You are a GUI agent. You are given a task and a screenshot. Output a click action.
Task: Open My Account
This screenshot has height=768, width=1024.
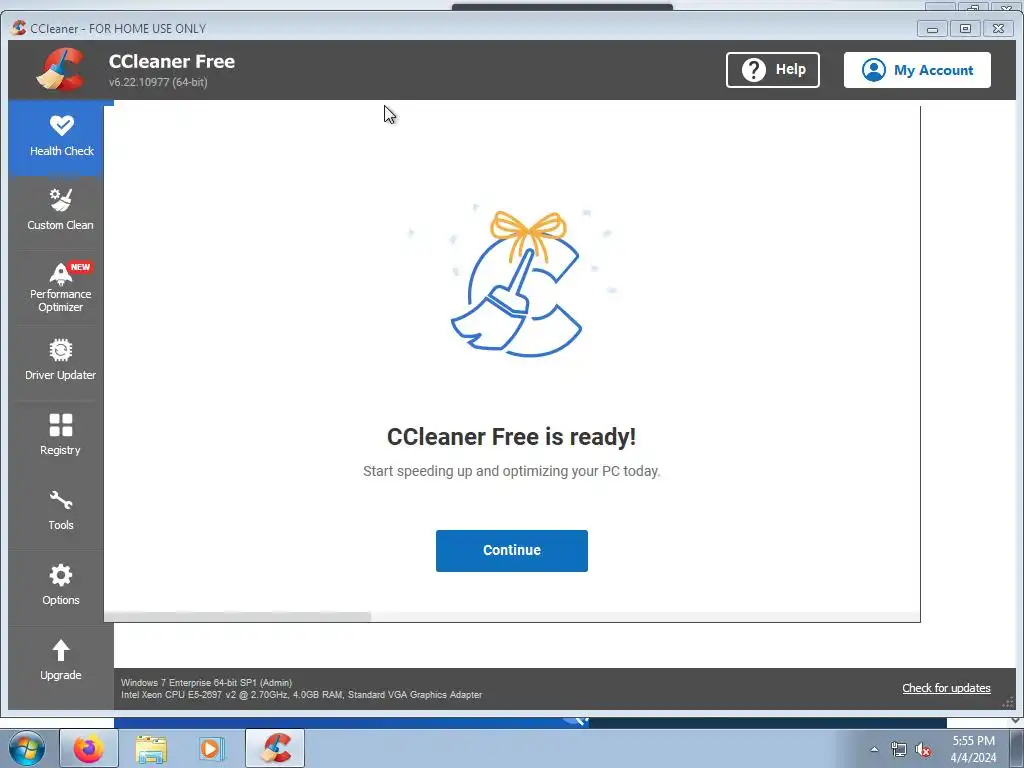917,70
